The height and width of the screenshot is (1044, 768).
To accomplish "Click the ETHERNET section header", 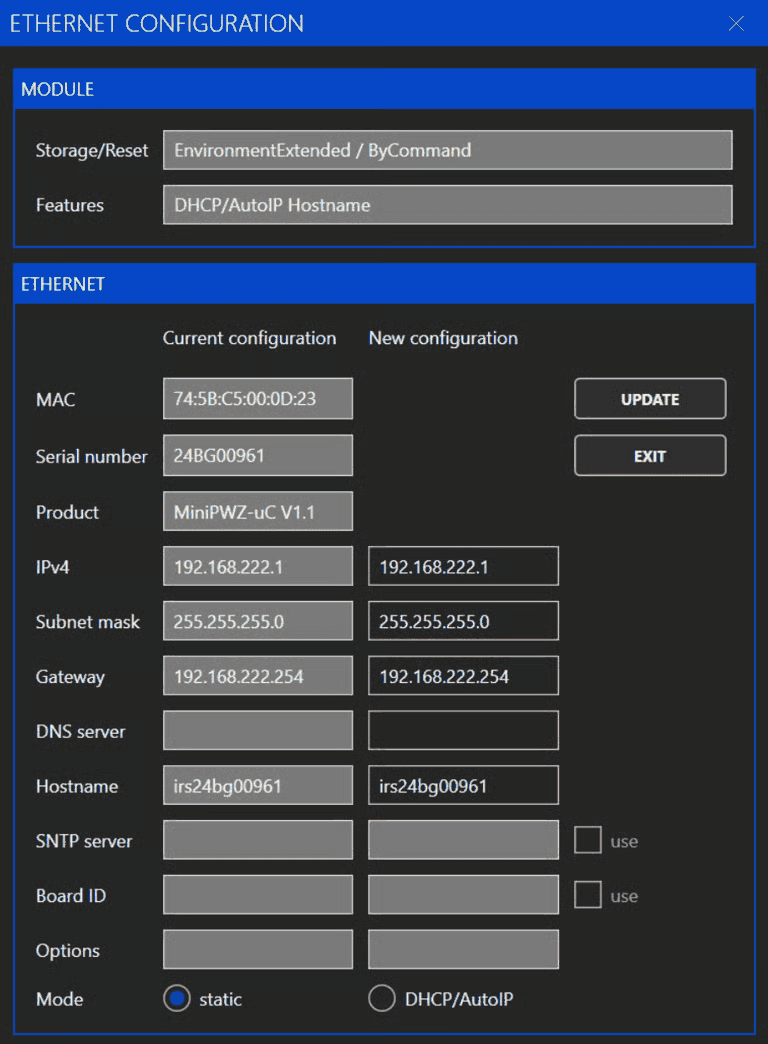I will coord(384,284).
